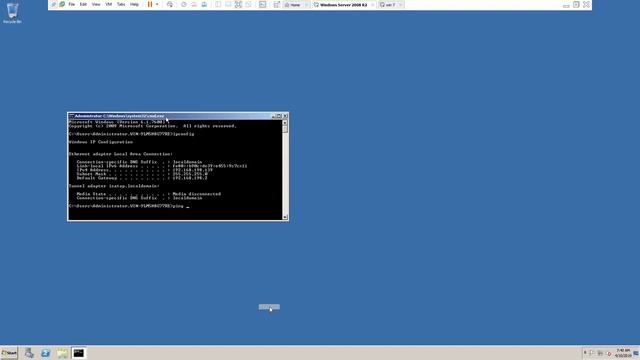Take a snapshot using the clock icon
Image resolution: width=640 pixels, height=360 pixels.
click(184, 4)
